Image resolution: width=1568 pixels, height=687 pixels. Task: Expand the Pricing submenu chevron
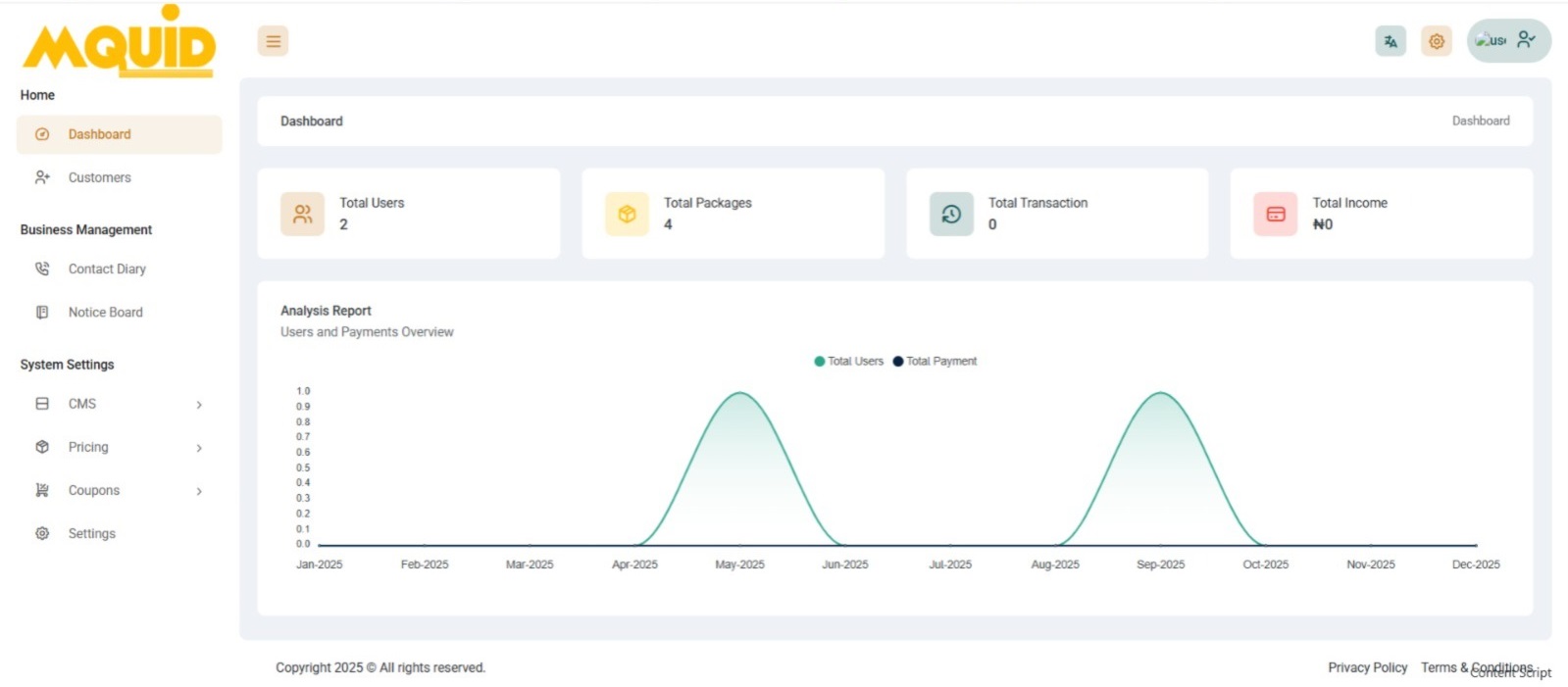199,448
